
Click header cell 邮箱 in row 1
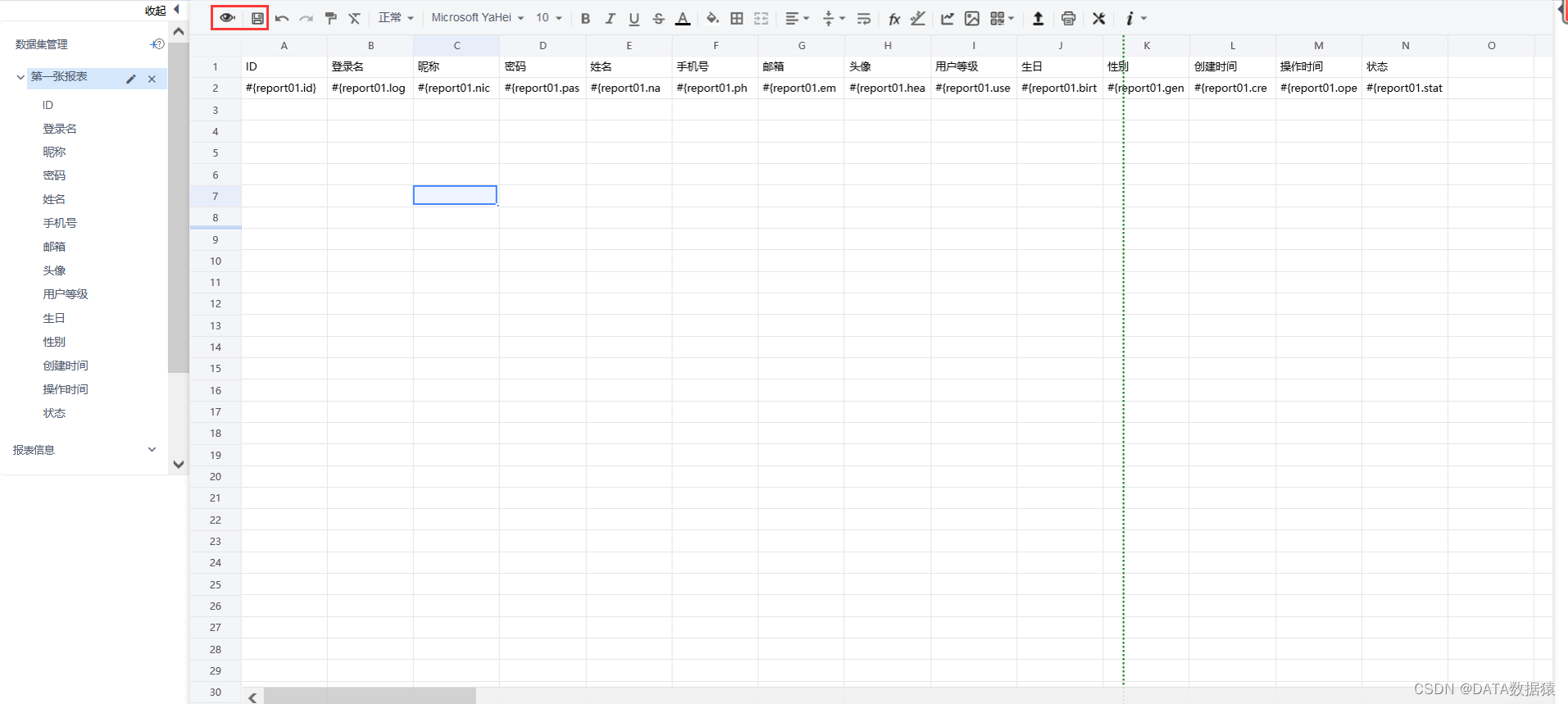802,66
